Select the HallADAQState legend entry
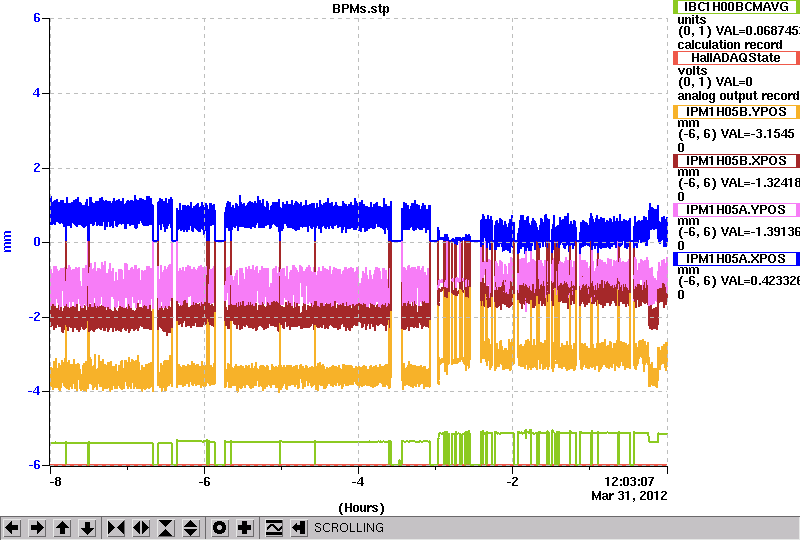 736,58
